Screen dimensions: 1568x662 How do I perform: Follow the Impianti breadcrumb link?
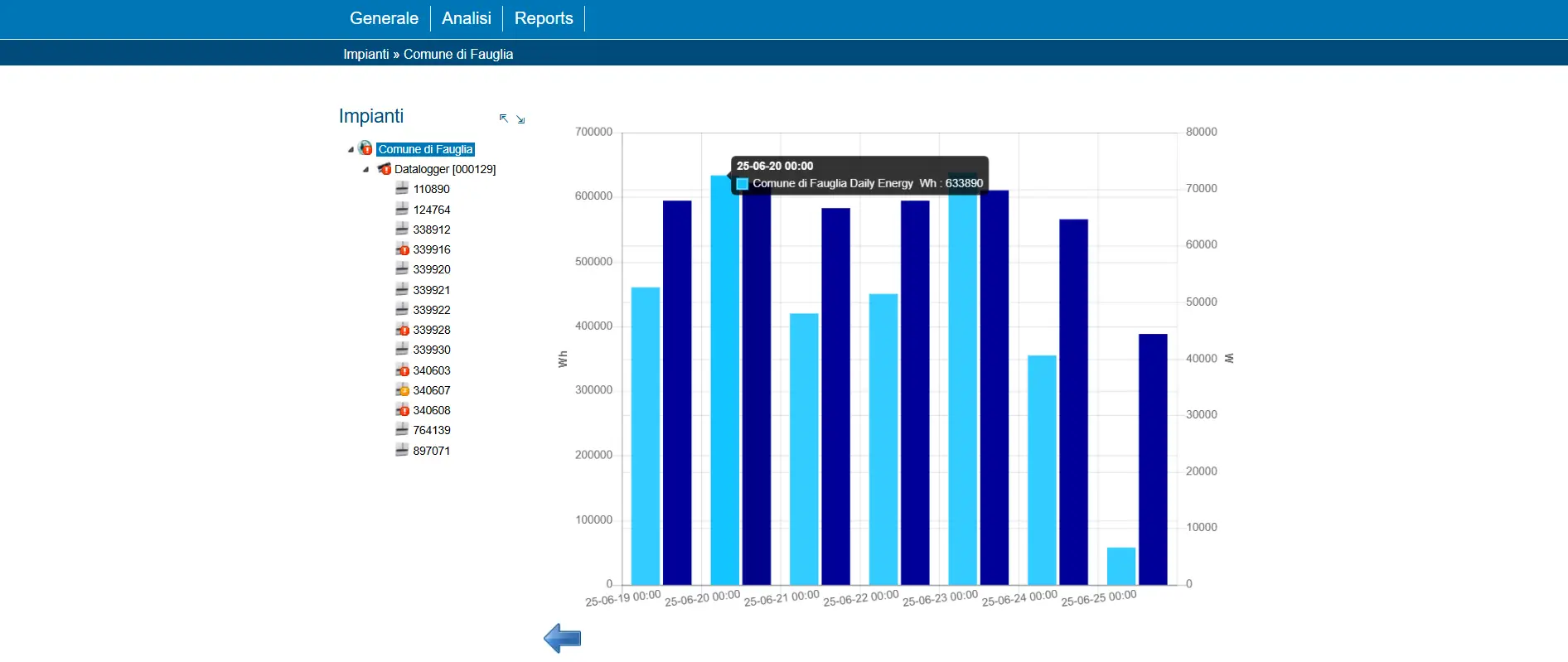pos(366,54)
